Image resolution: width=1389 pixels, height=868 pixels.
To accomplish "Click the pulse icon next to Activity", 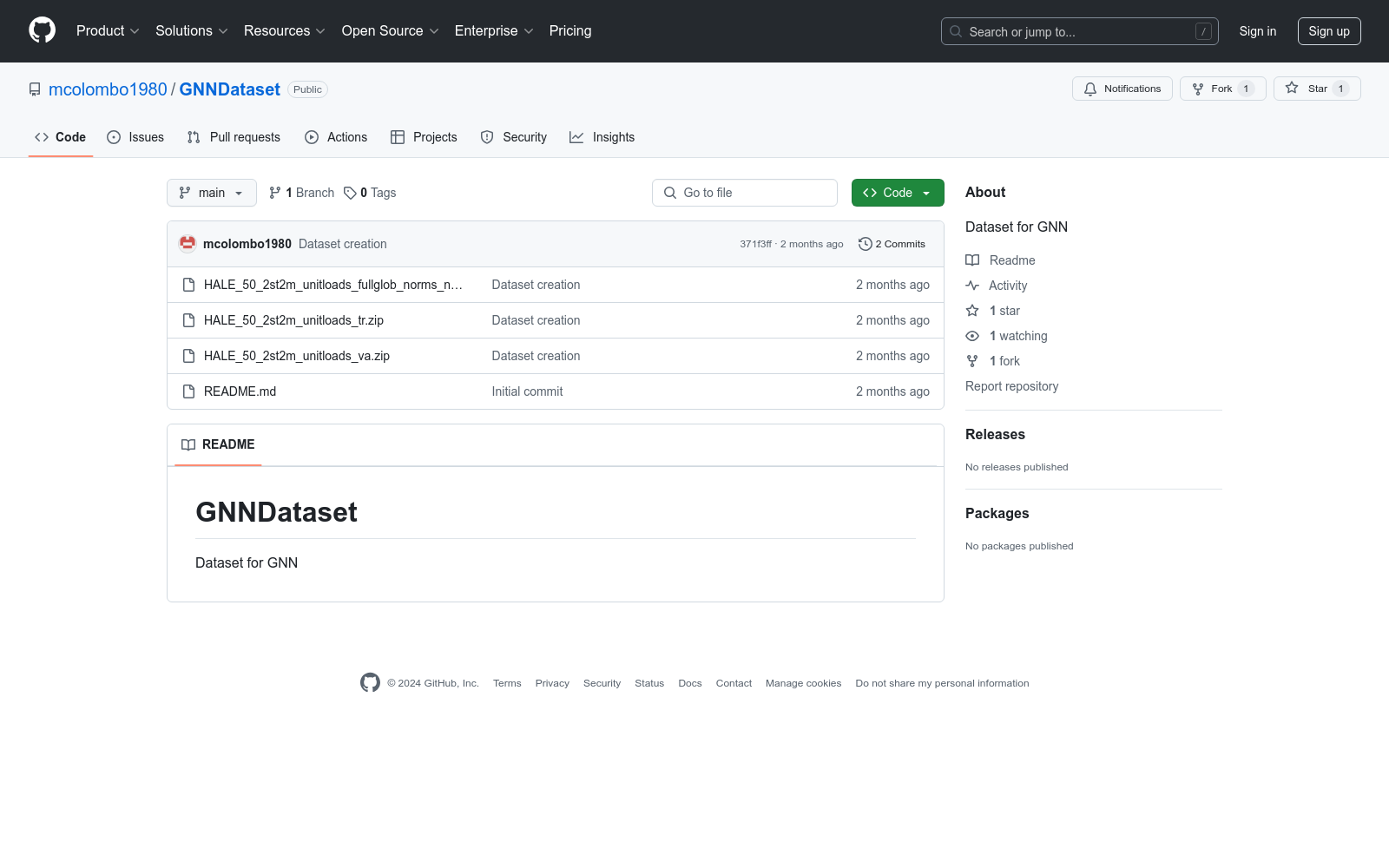I will click(972, 286).
